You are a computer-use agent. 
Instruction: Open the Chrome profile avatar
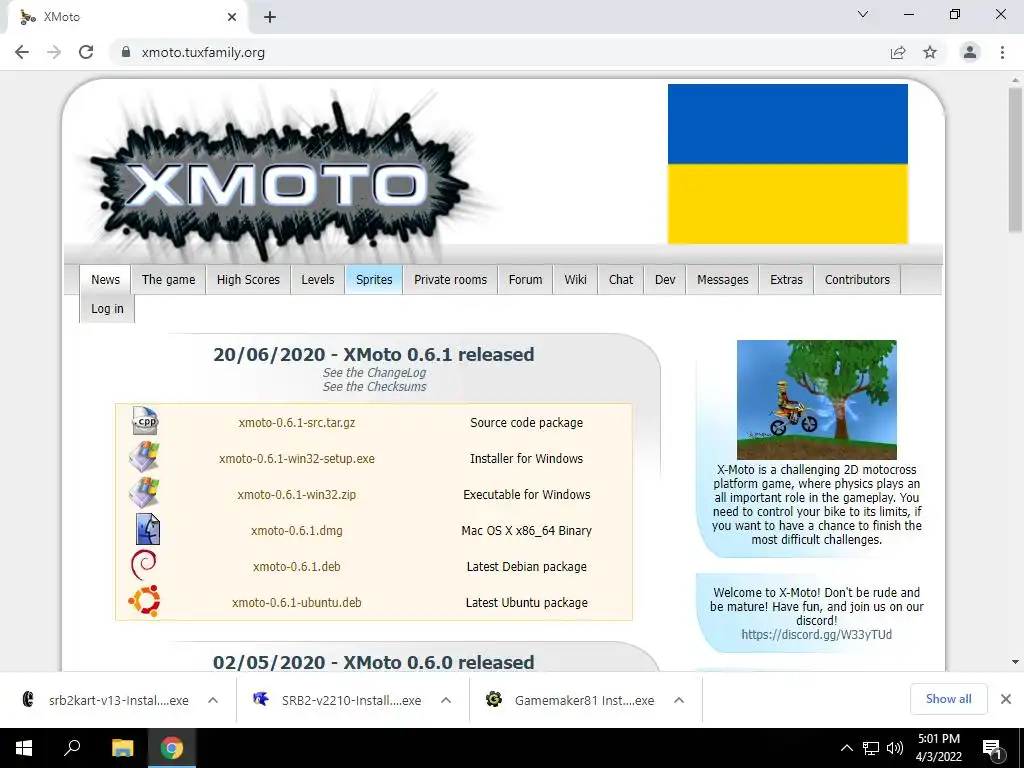pyautogui.click(x=970, y=52)
